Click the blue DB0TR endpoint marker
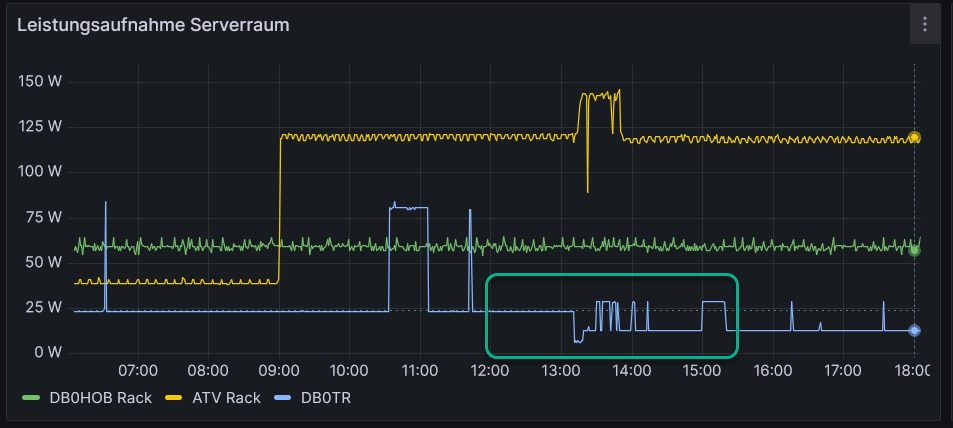 [x=914, y=331]
